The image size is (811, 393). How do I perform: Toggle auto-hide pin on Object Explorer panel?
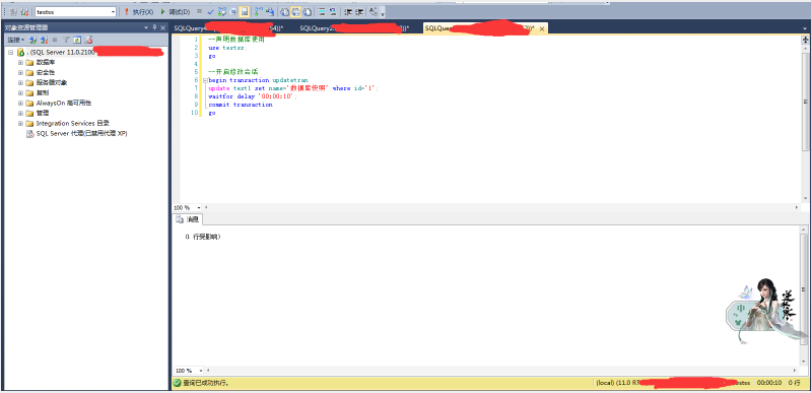pos(154,28)
